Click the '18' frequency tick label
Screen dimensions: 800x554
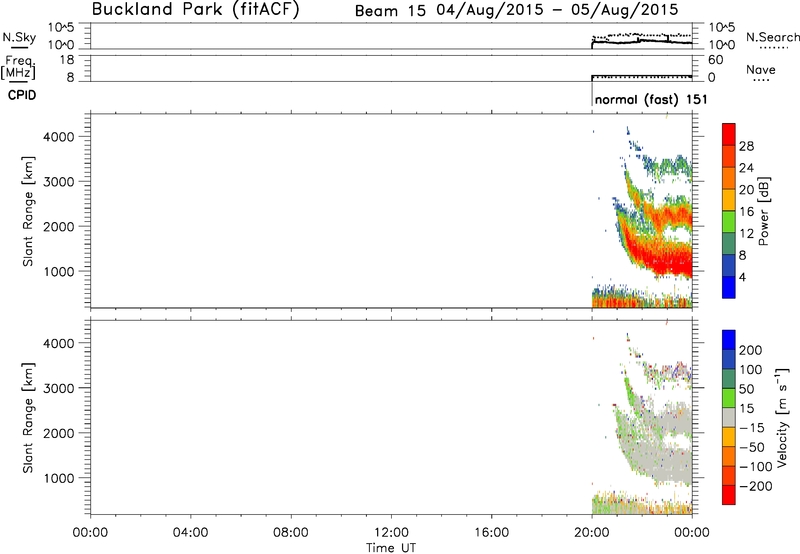tap(66, 60)
